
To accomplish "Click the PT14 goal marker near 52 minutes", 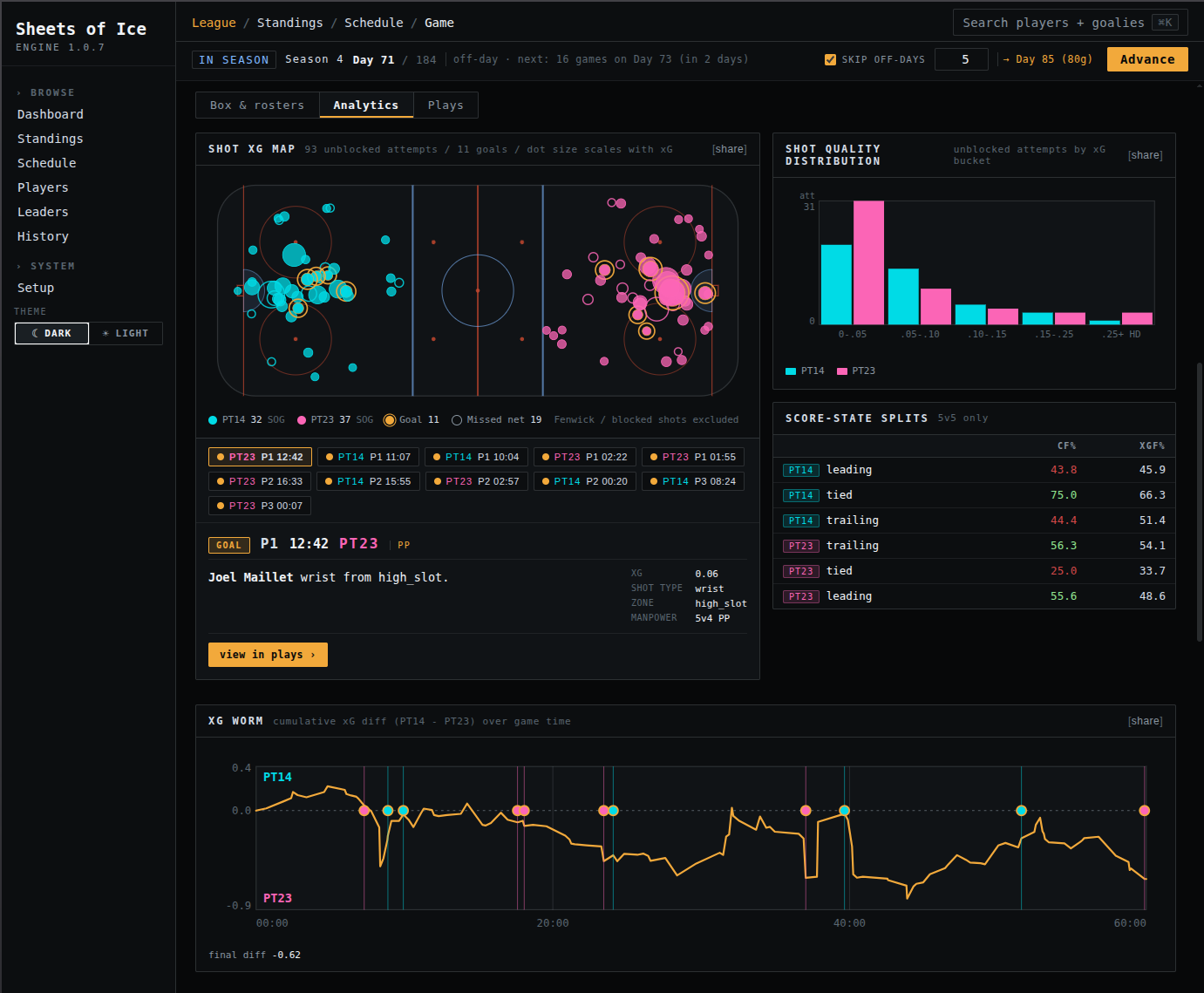I will (1021, 811).
